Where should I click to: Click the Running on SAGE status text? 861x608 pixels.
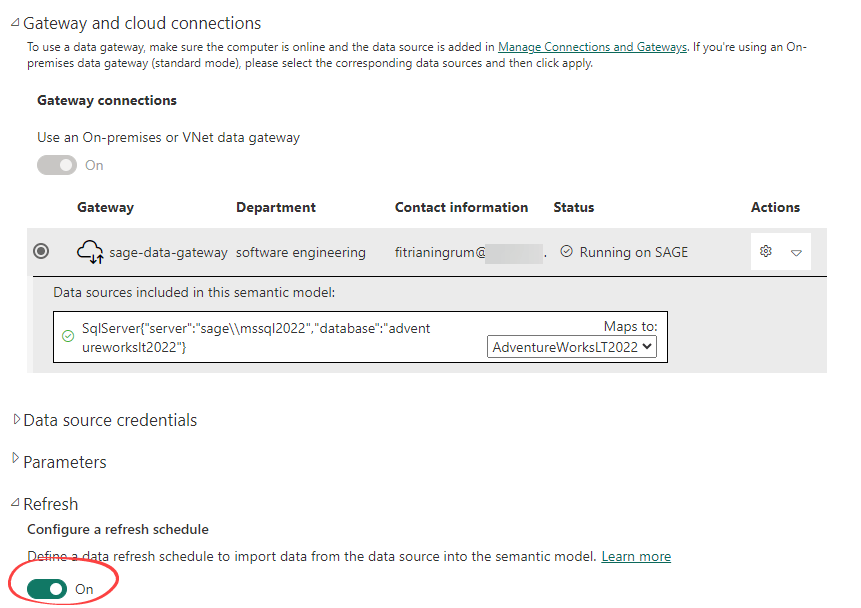pos(634,253)
